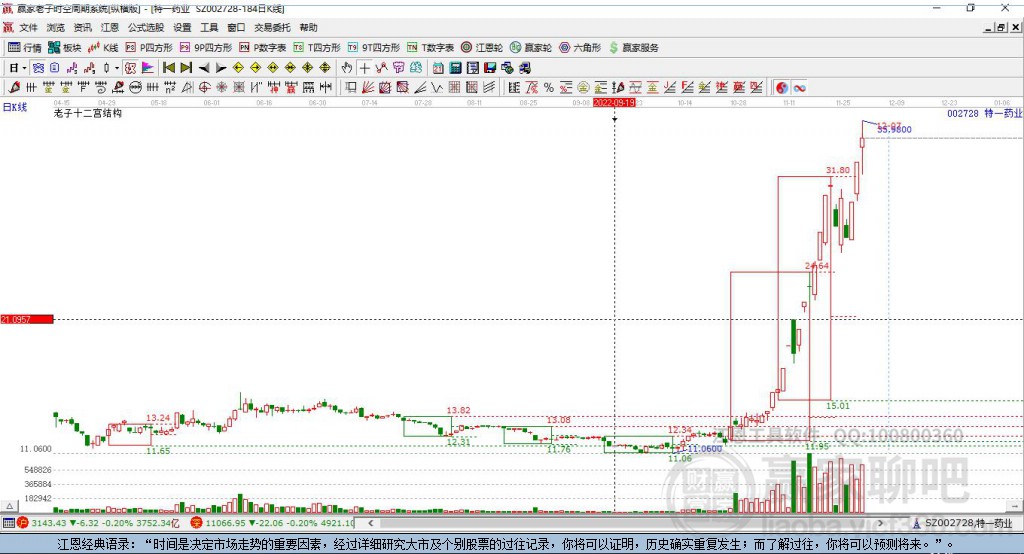Expand bottom panel with left-corner up arrow
The height and width of the screenshot is (554, 1024).
[9, 506]
